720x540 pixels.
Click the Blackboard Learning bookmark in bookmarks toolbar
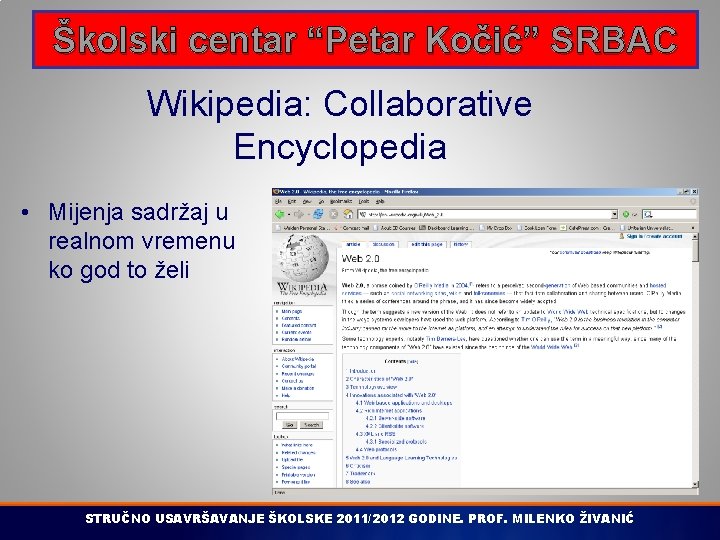point(446,228)
